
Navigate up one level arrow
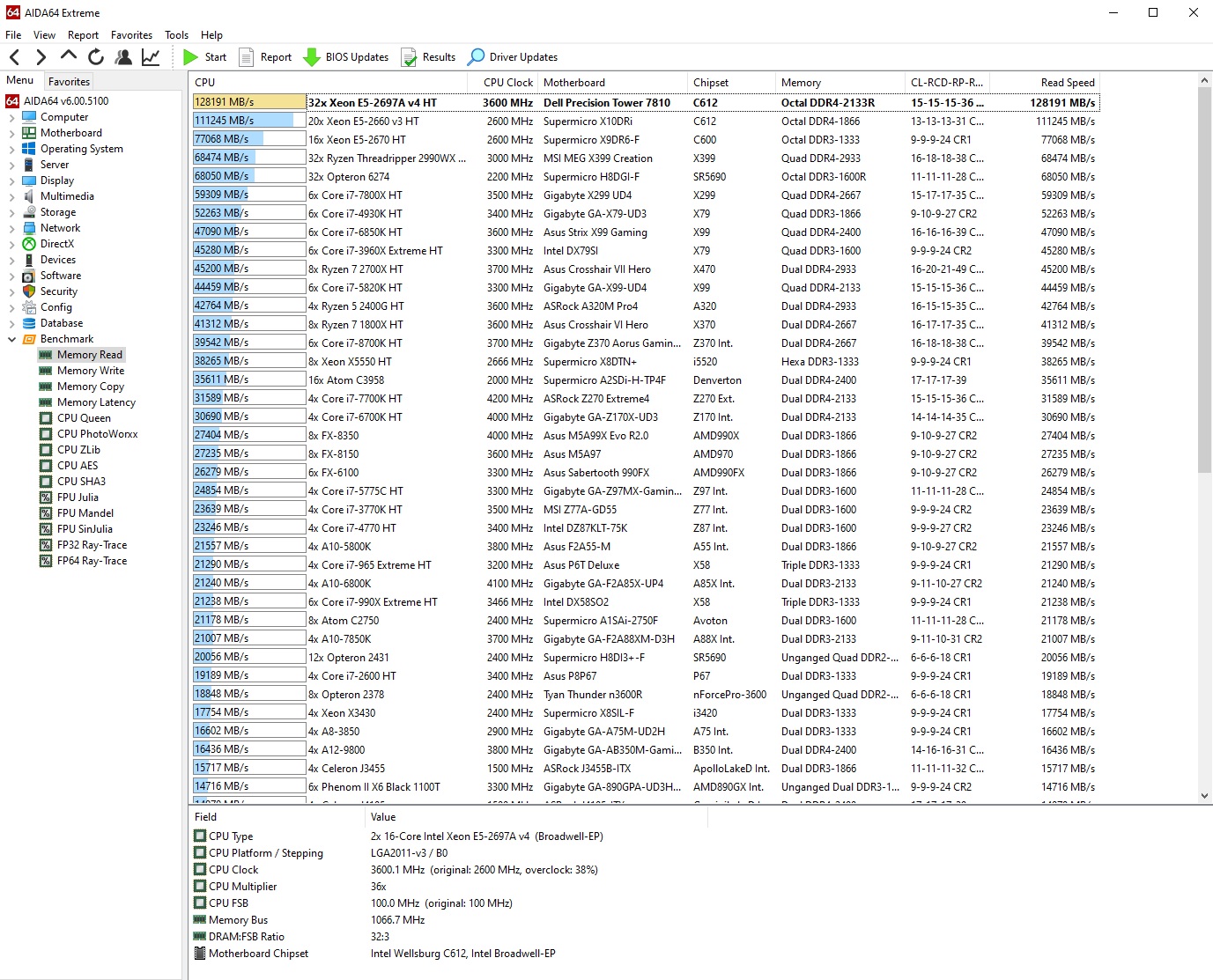69,56
